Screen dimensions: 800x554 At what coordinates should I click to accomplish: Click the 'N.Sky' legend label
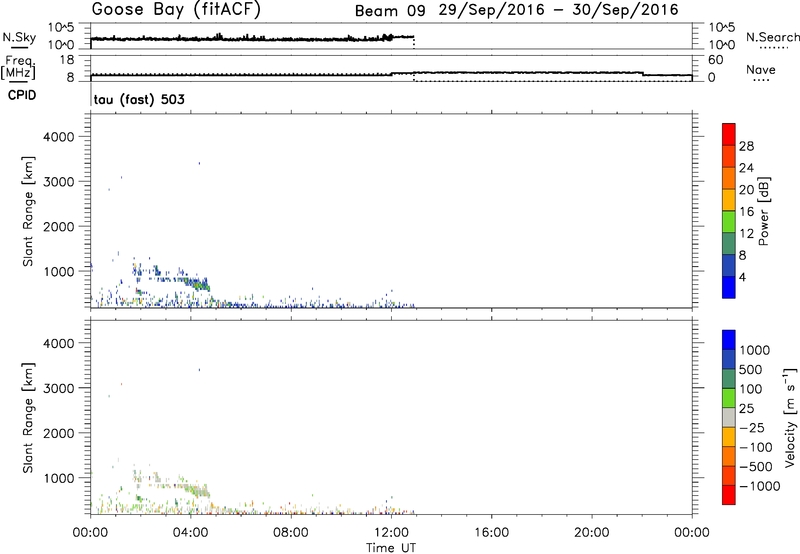pyautogui.click(x=19, y=37)
